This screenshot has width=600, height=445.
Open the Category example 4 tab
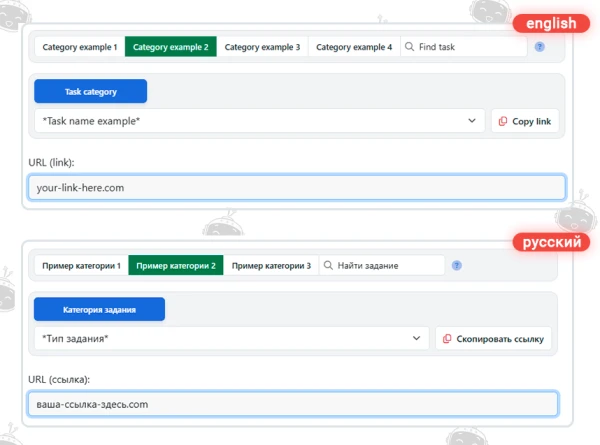point(354,47)
